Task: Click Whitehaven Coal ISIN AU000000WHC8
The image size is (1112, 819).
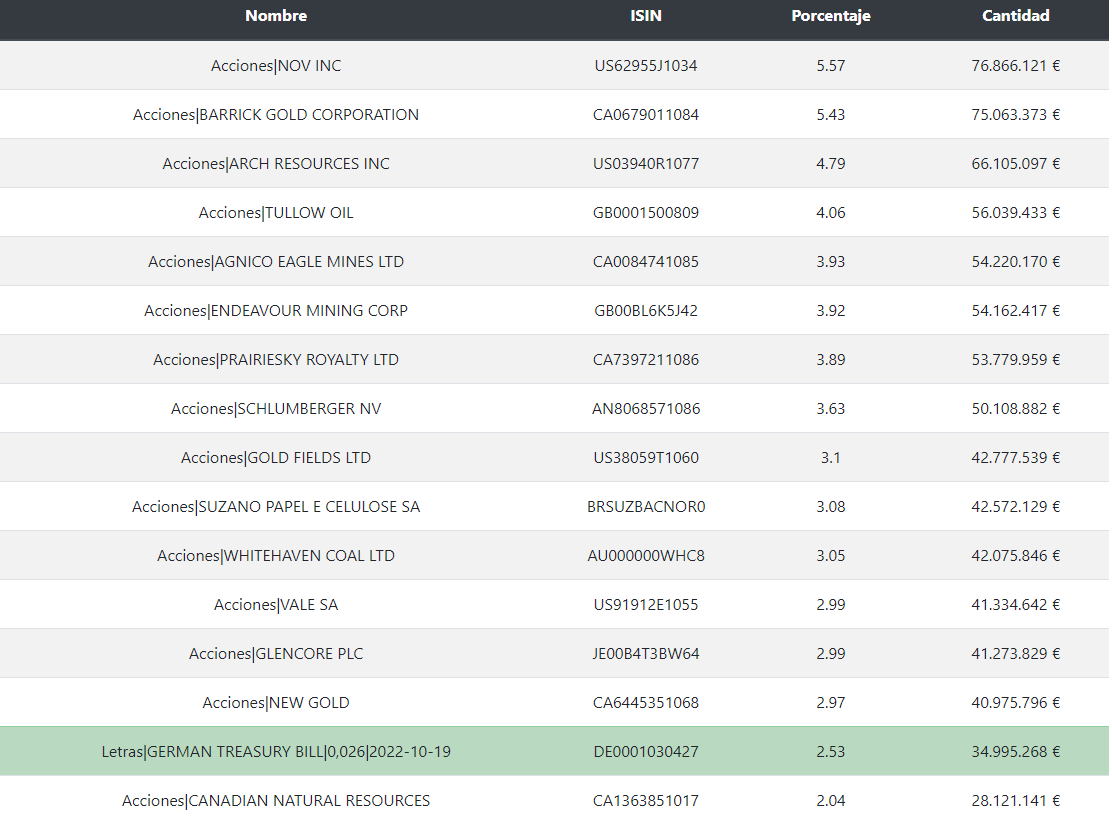Action: (x=646, y=556)
